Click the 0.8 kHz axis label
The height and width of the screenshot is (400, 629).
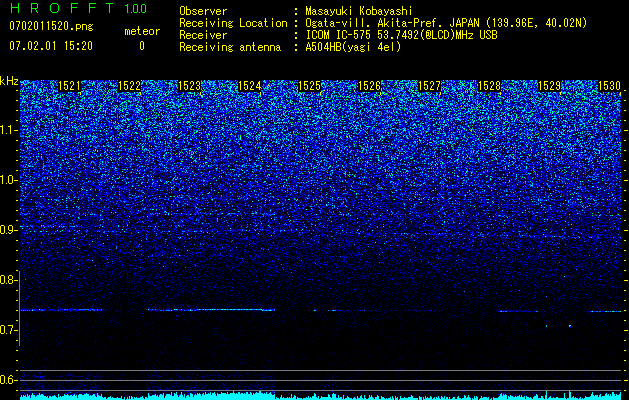(9, 280)
